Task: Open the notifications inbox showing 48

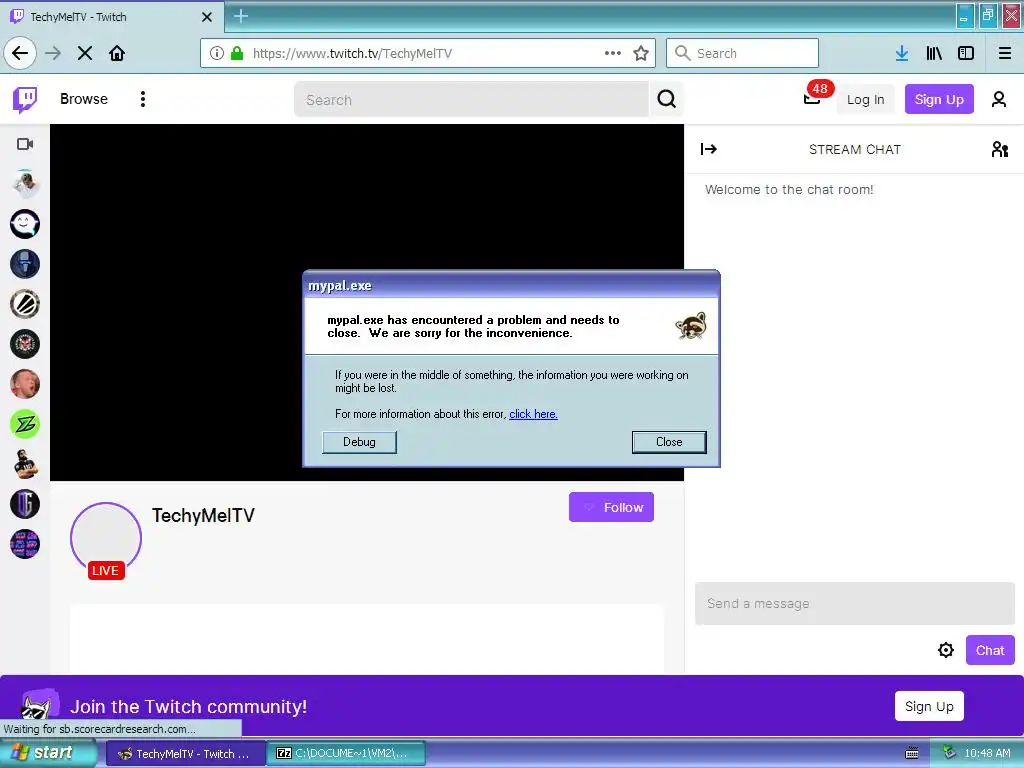Action: click(x=812, y=98)
